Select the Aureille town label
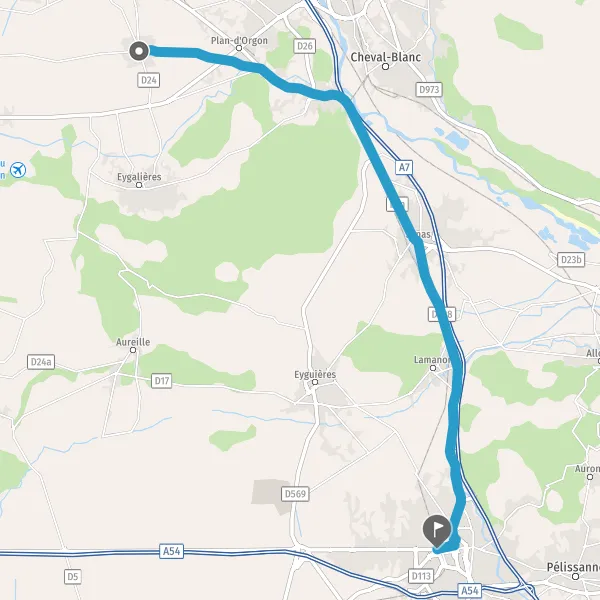The width and height of the screenshot is (600, 600). point(133,342)
